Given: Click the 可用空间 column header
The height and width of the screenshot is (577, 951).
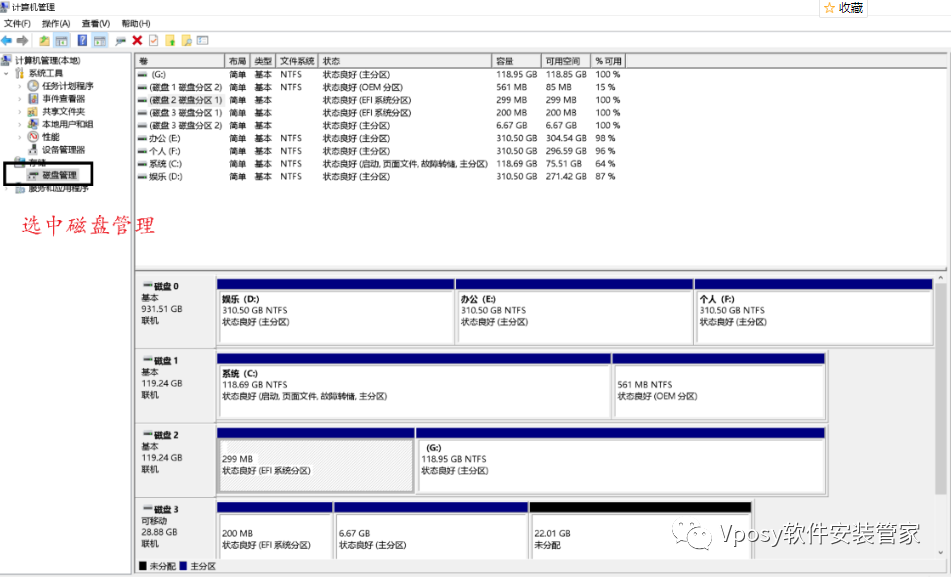Looking at the screenshot, I should point(565,61).
